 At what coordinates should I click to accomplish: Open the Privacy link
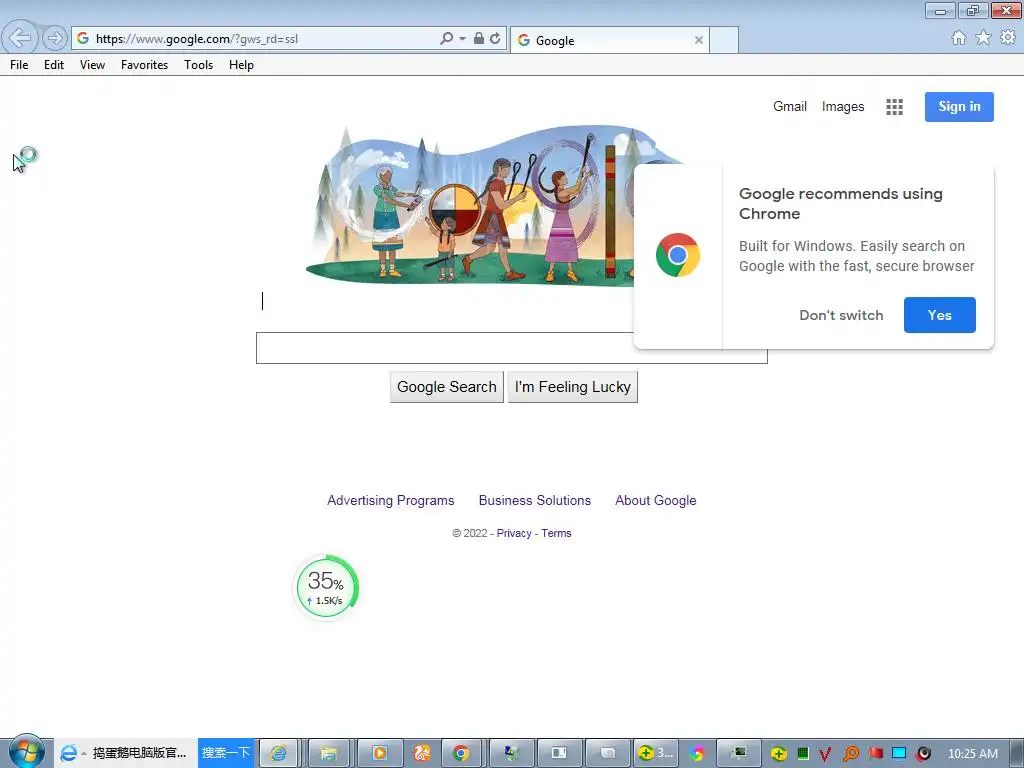click(x=514, y=533)
